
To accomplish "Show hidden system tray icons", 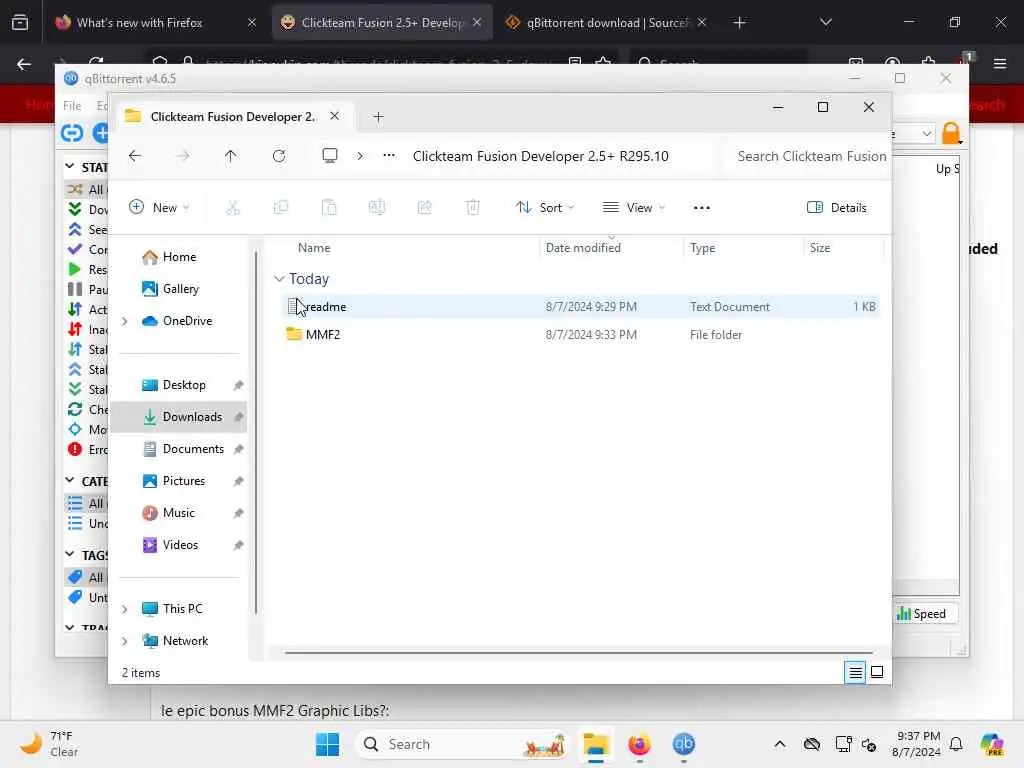I will (x=780, y=744).
